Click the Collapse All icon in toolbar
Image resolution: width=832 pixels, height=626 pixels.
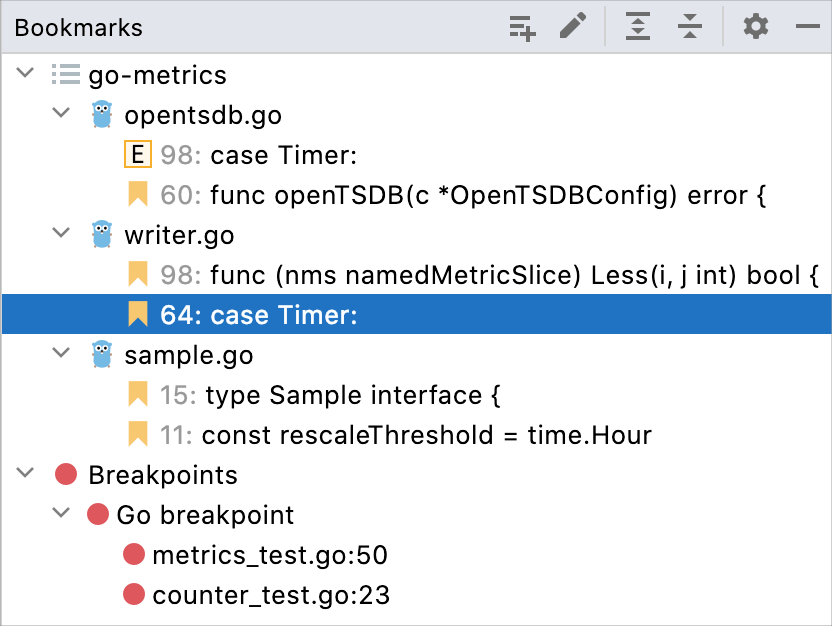coord(690,27)
